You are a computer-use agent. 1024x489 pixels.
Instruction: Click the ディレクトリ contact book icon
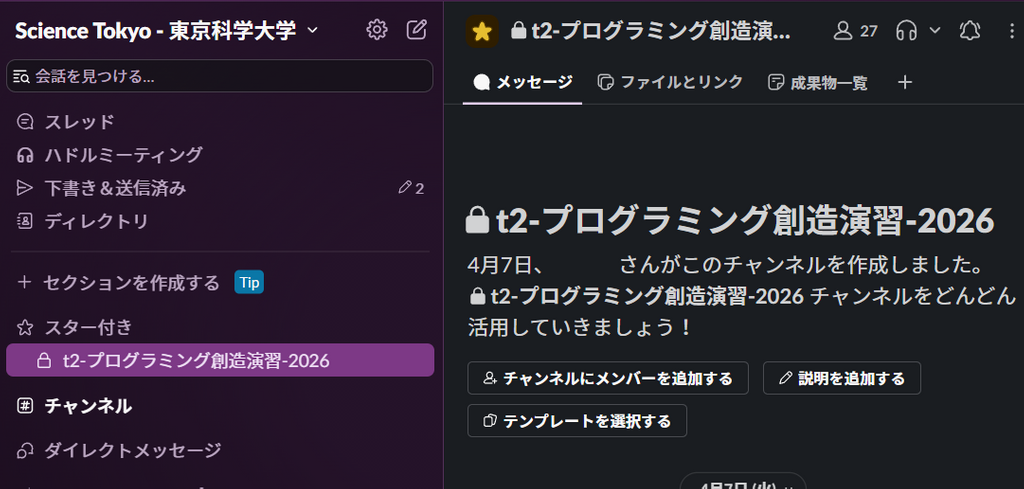[25, 222]
